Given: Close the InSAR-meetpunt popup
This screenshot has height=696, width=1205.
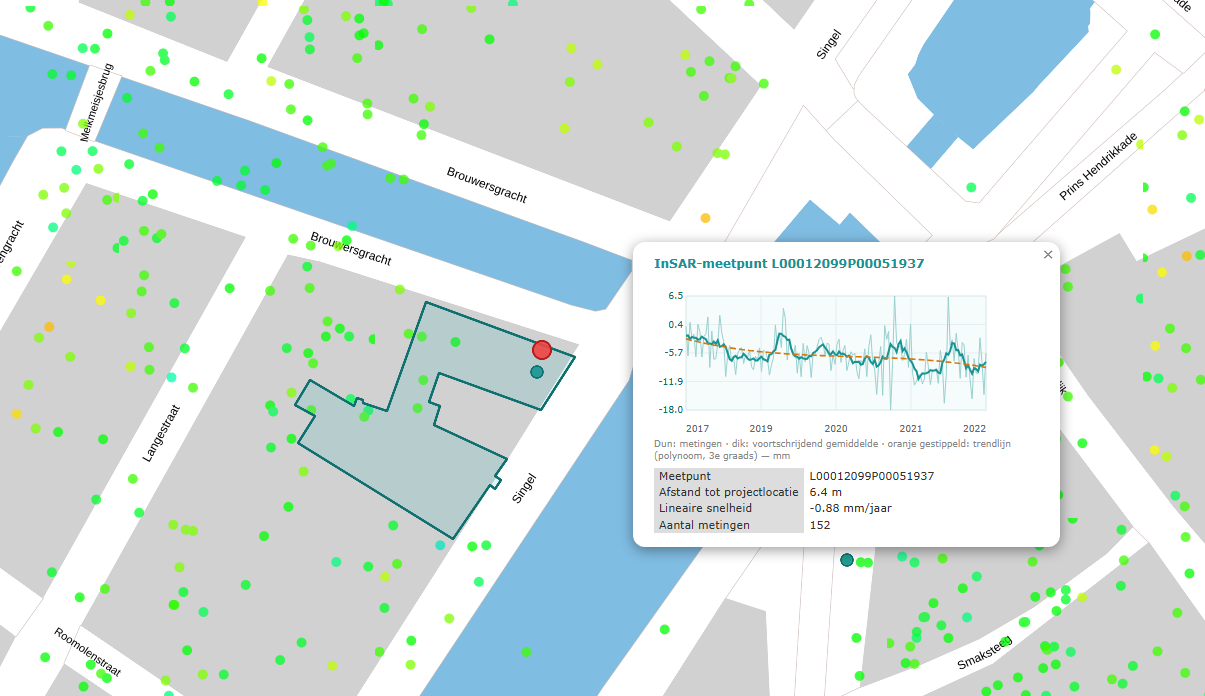Looking at the screenshot, I should (x=1048, y=255).
